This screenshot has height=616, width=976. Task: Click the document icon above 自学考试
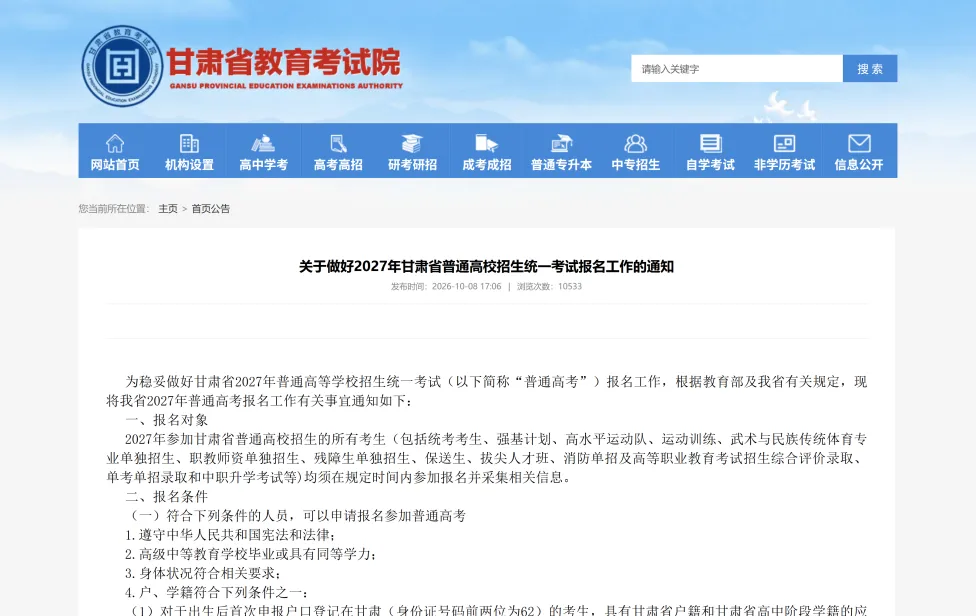(710, 143)
